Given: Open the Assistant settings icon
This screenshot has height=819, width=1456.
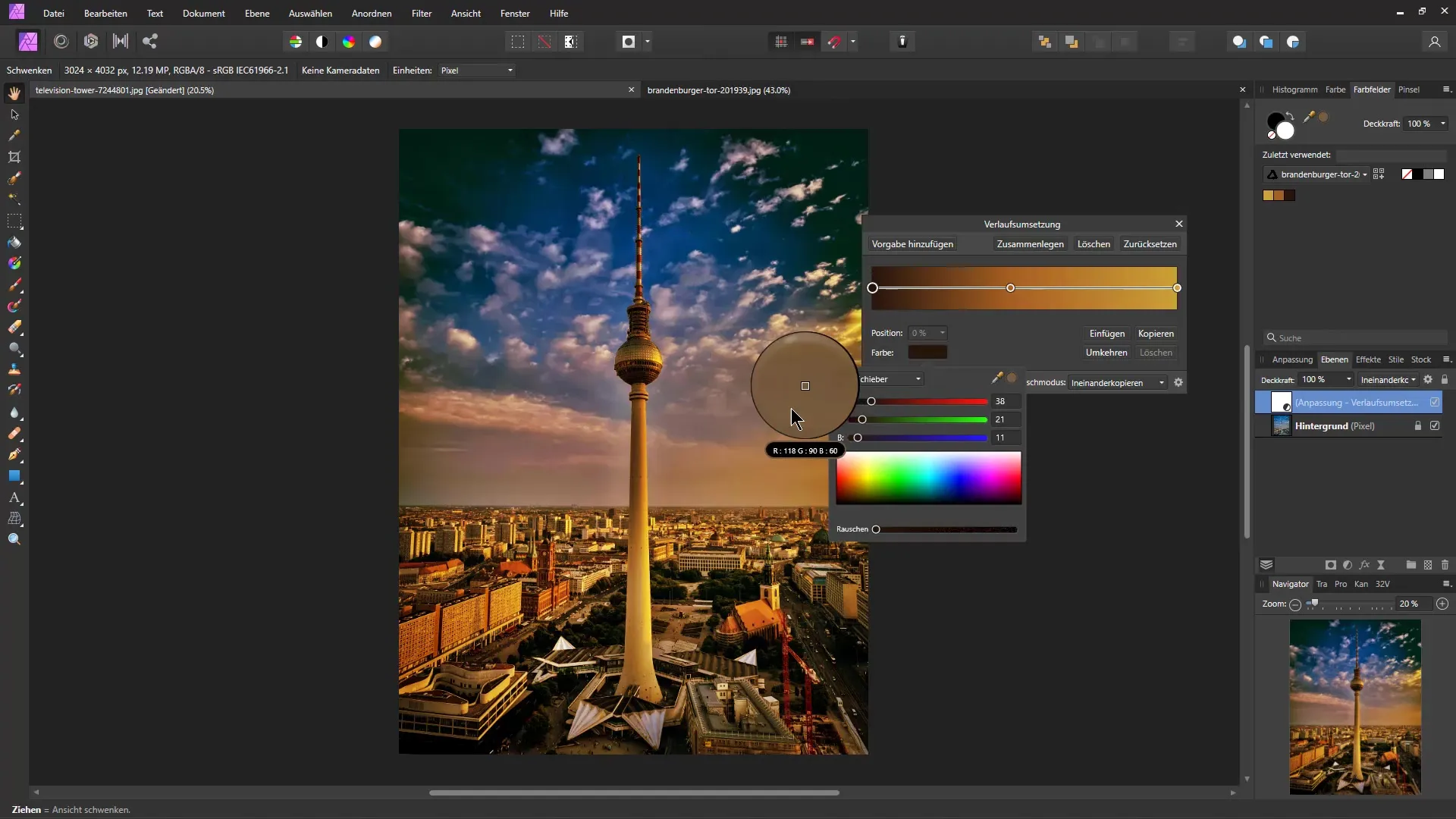Looking at the screenshot, I should pyautogui.click(x=902, y=42).
